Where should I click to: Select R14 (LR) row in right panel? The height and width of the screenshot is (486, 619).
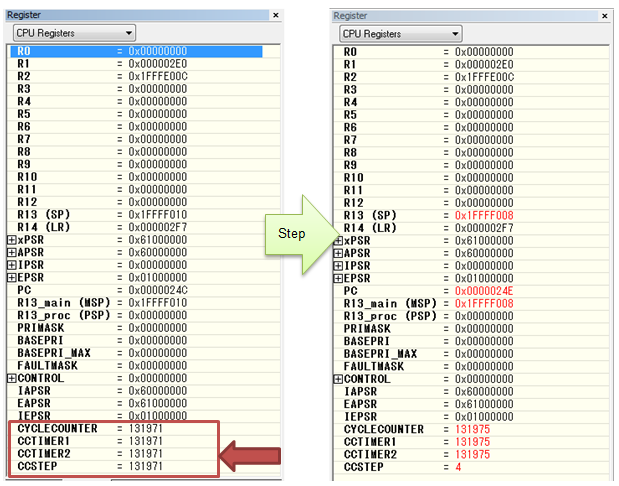(471, 228)
